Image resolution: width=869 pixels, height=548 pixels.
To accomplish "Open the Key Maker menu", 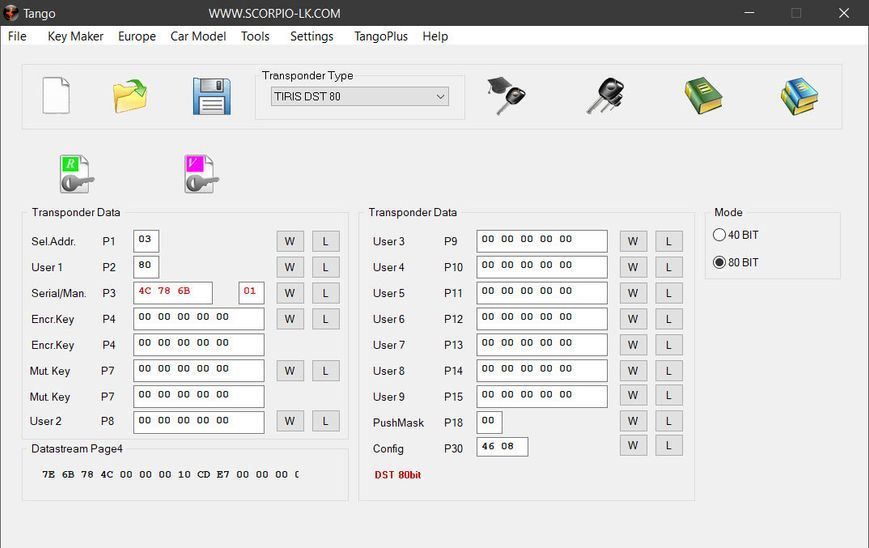I will pos(75,37).
